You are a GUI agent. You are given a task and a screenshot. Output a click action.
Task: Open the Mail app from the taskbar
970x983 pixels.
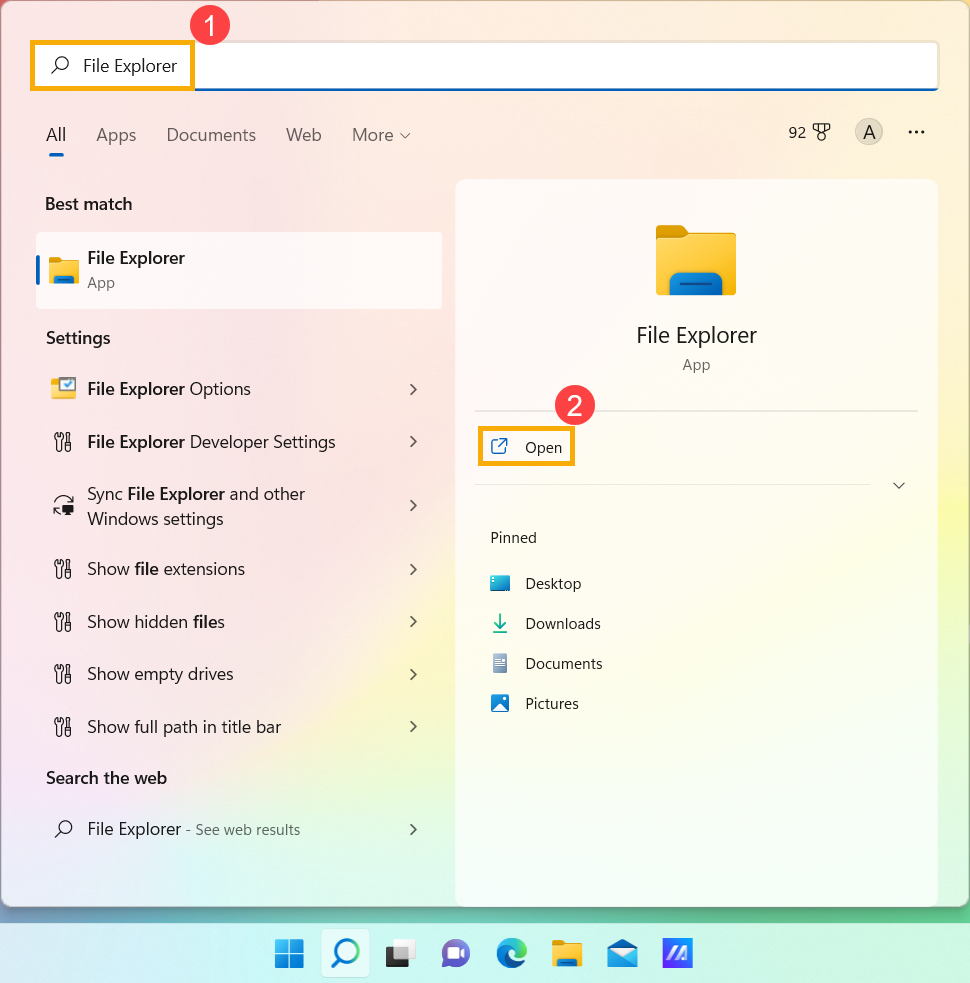coord(622,954)
